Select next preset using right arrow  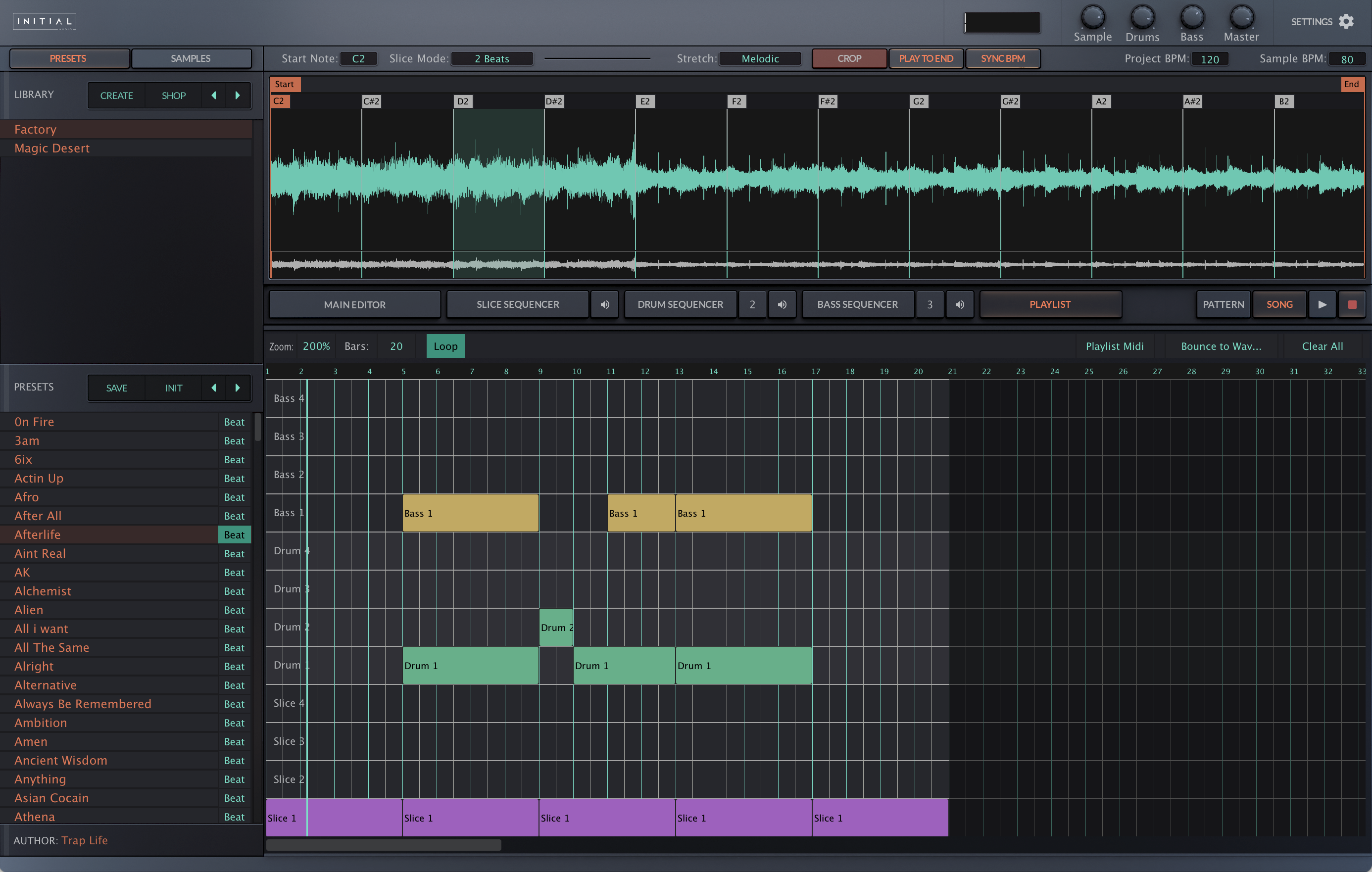[238, 388]
